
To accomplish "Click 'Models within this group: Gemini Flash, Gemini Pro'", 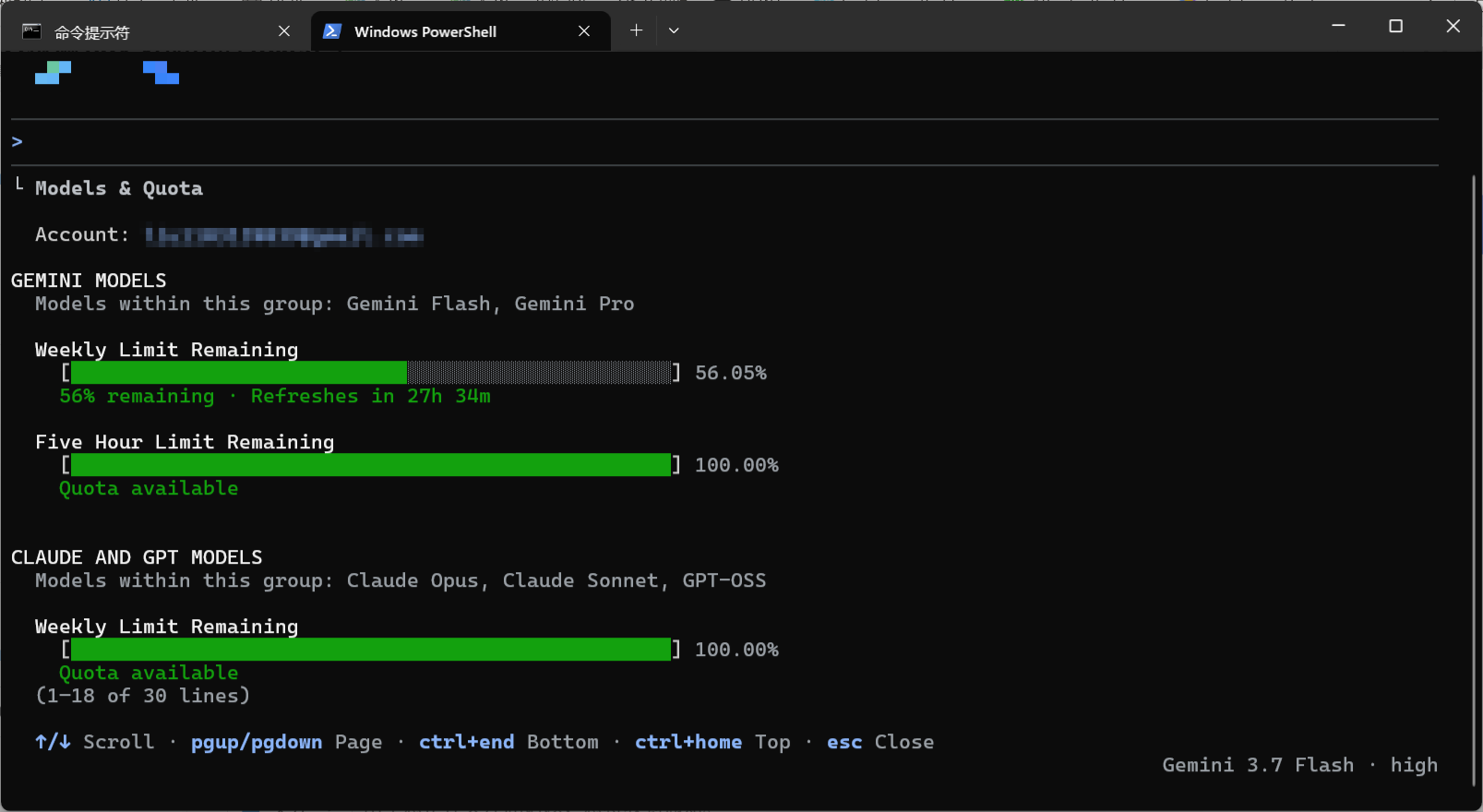I will pyautogui.click(x=335, y=304).
